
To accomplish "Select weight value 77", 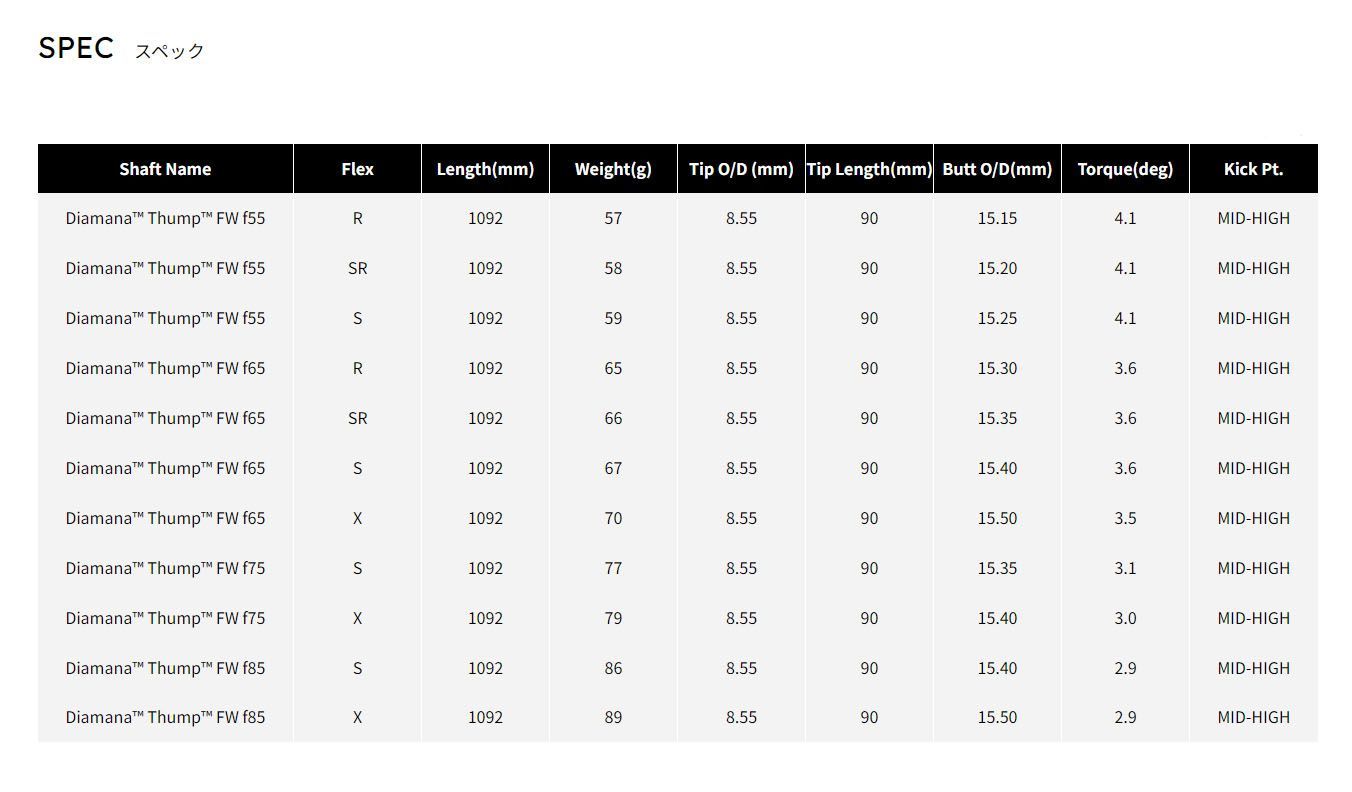I will click(x=613, y=568).
